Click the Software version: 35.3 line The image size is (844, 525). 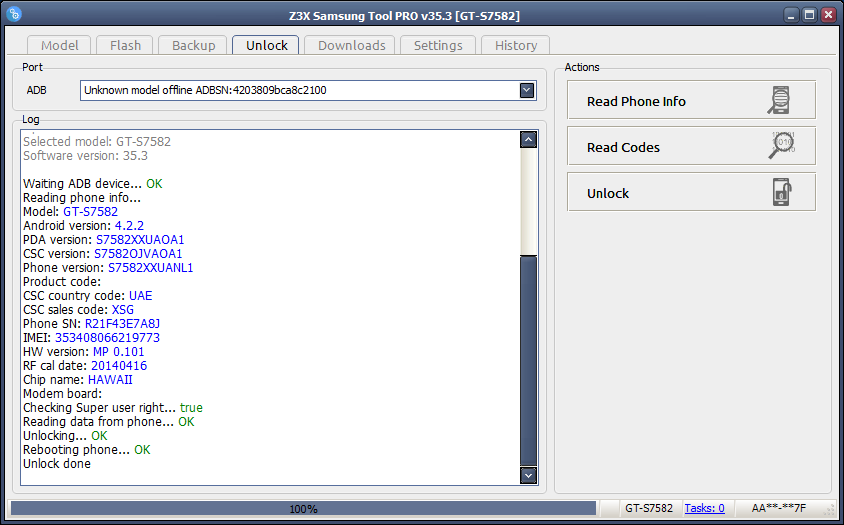click(x=85, y=156)
